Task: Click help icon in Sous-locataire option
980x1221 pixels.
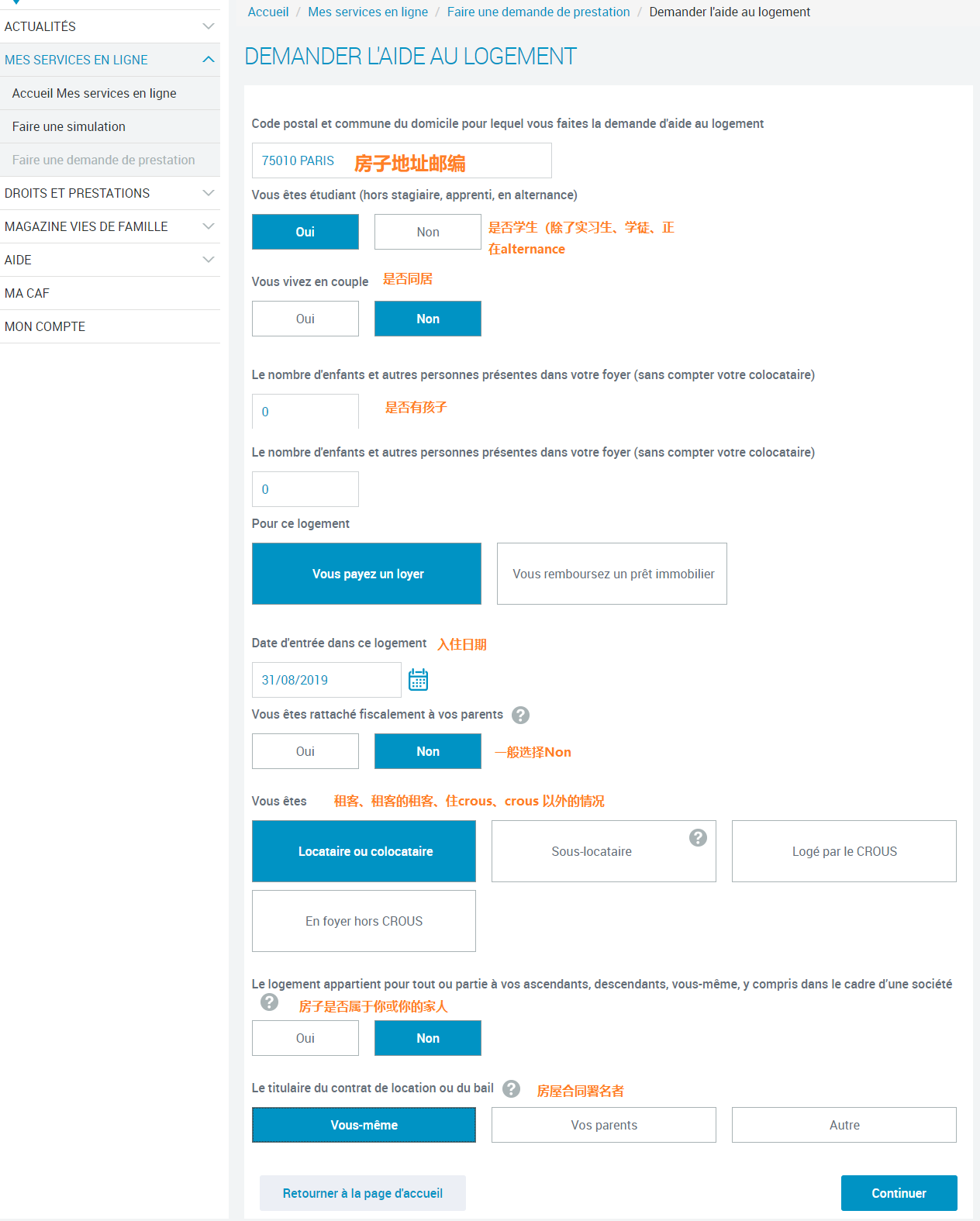Action: [x=698, y=837]
